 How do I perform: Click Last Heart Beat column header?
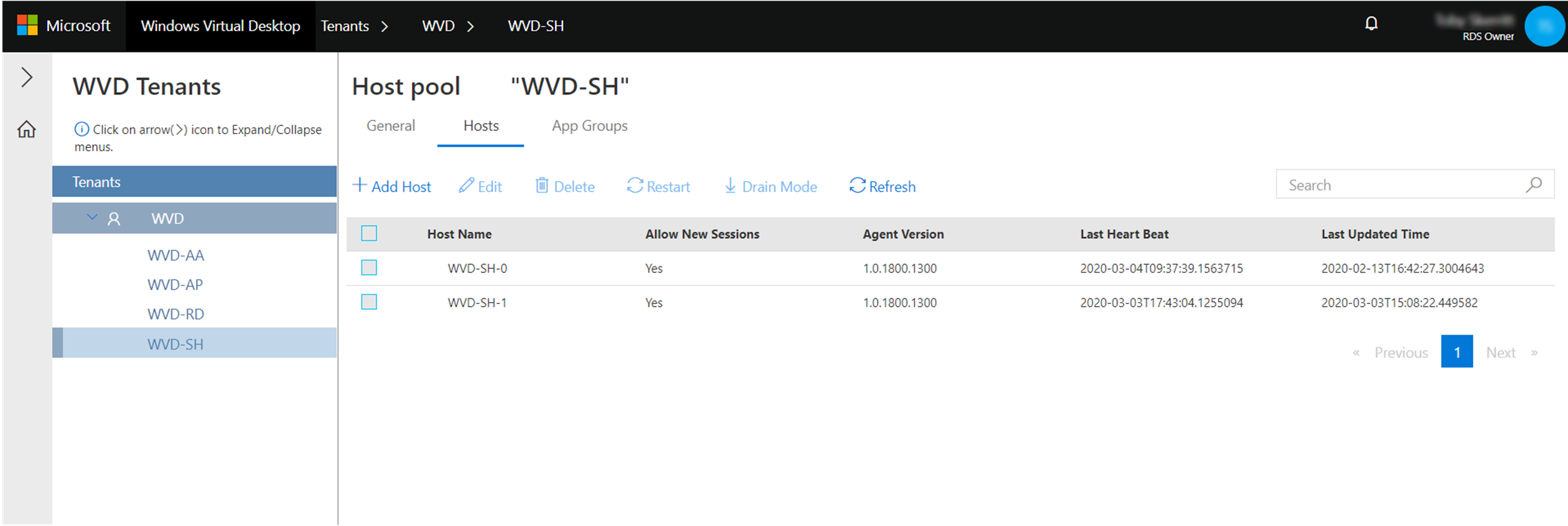1124,234
